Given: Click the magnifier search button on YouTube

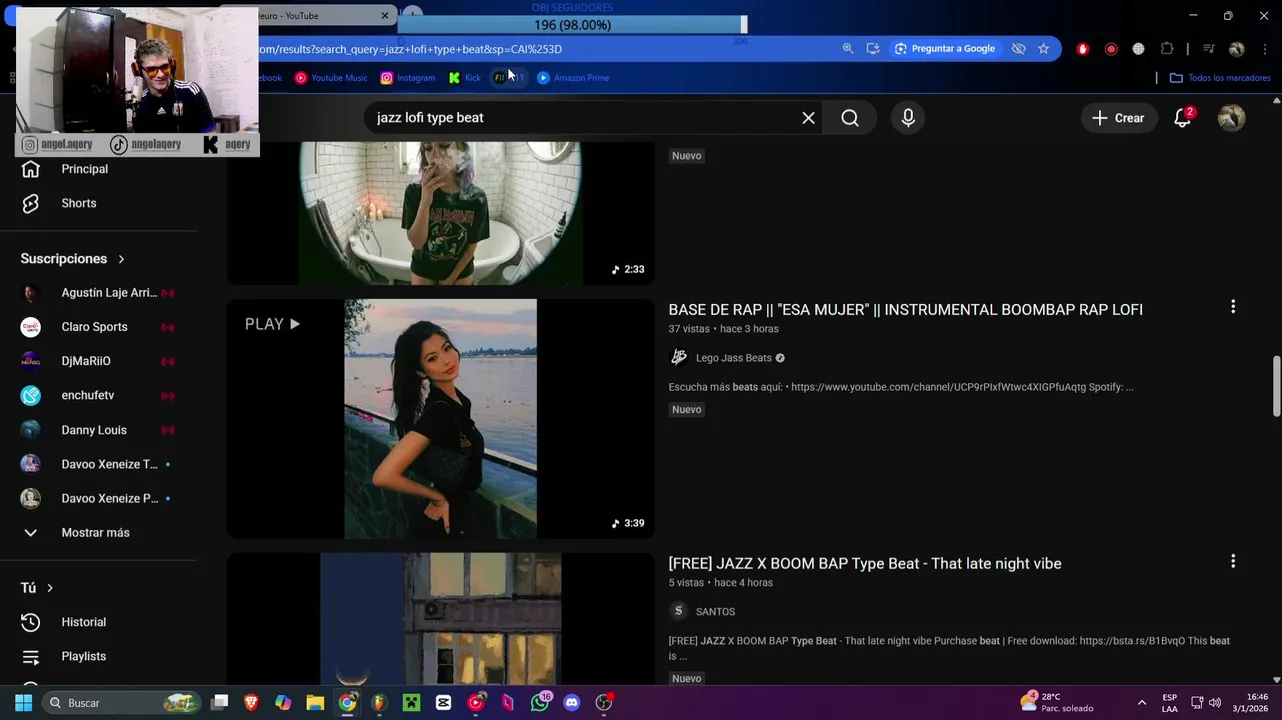Looking at the screenshot, I should (x=850, y=118).
